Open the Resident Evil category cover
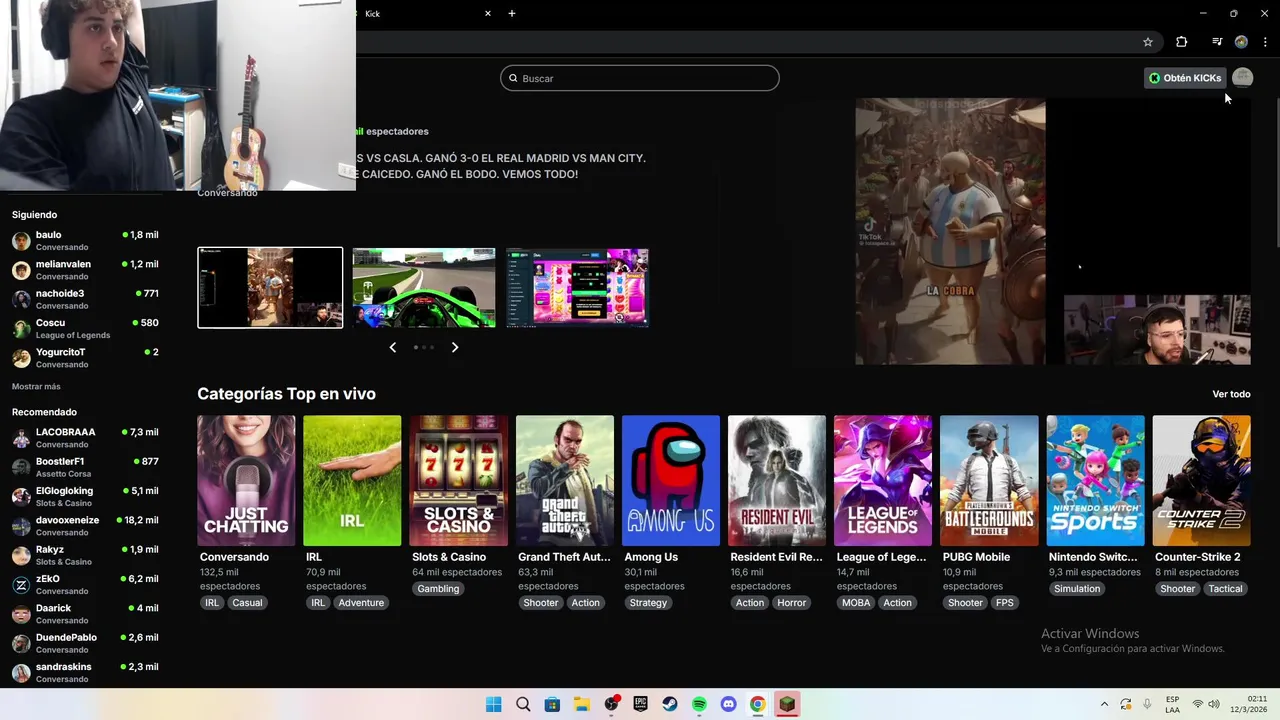Screen dimensions: 1280x720 coord(777,480)
